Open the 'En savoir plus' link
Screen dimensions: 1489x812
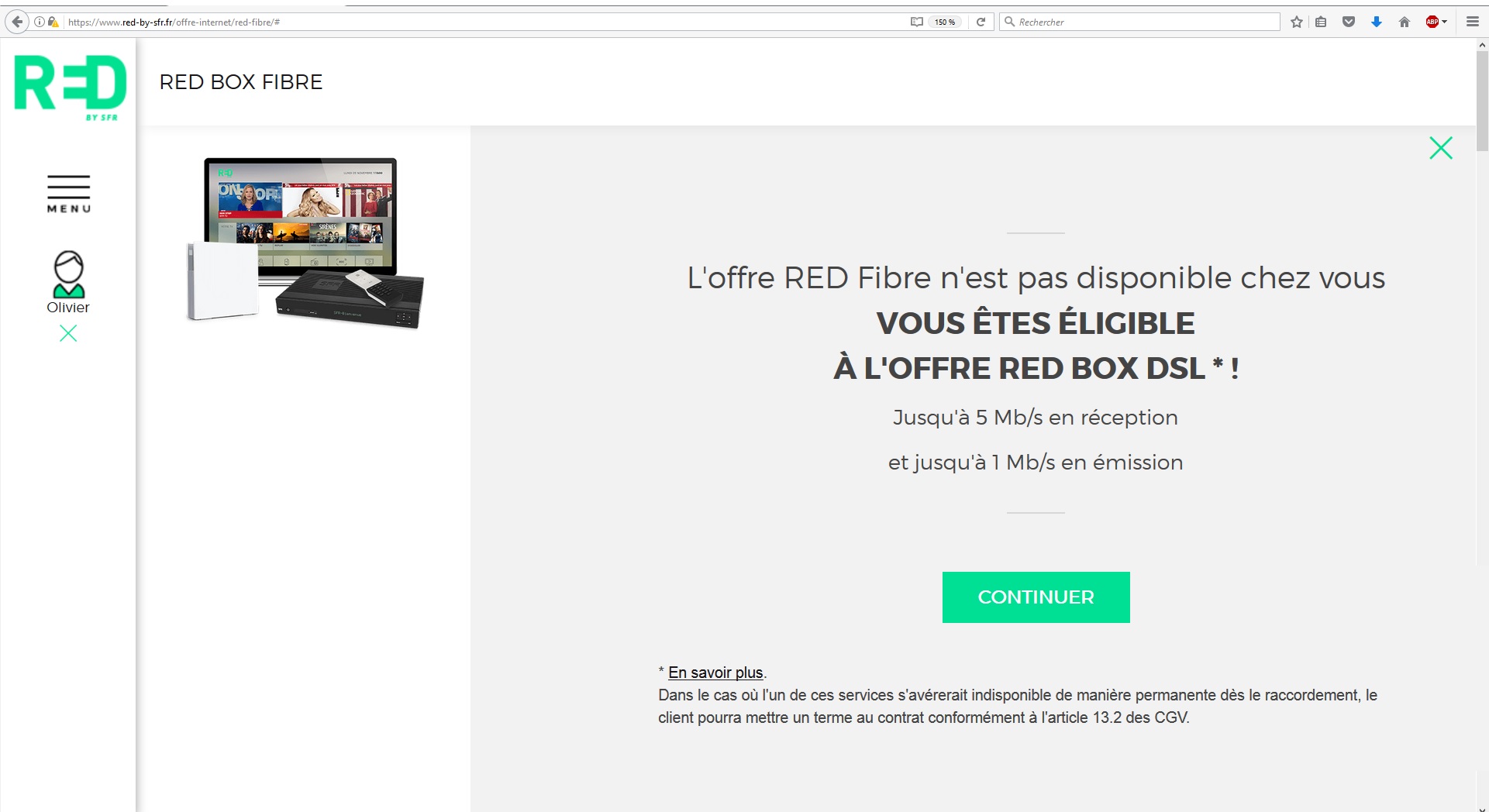pyautogui.click(x=715, y=673)
